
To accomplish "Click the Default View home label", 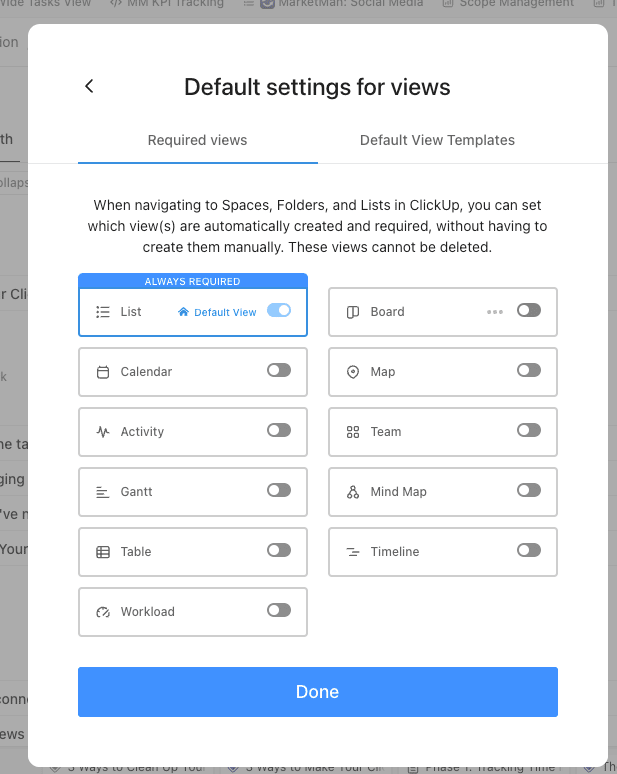I will [x=217, y=312].
